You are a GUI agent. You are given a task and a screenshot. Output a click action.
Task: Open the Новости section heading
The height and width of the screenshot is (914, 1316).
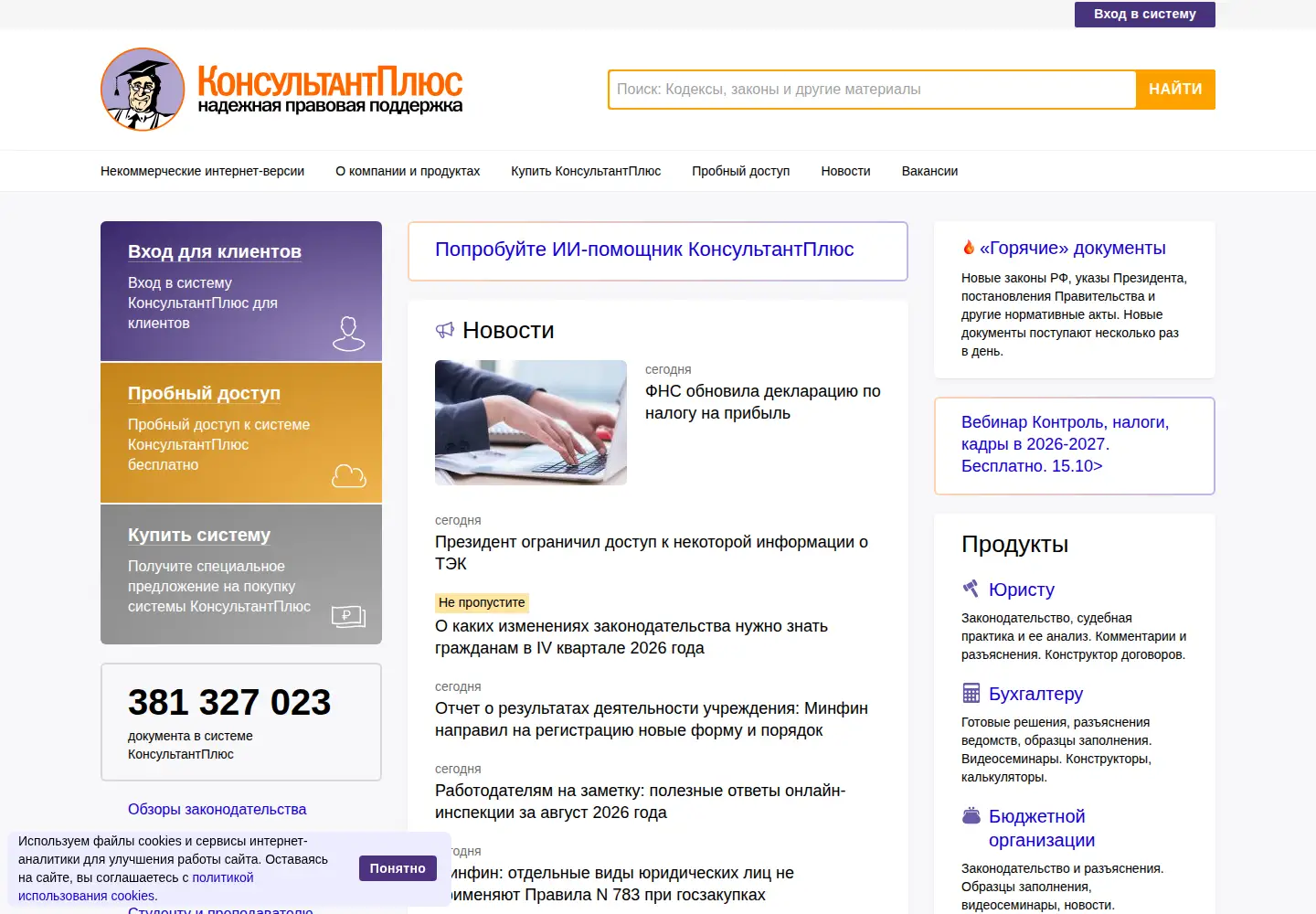click(508, 330)
